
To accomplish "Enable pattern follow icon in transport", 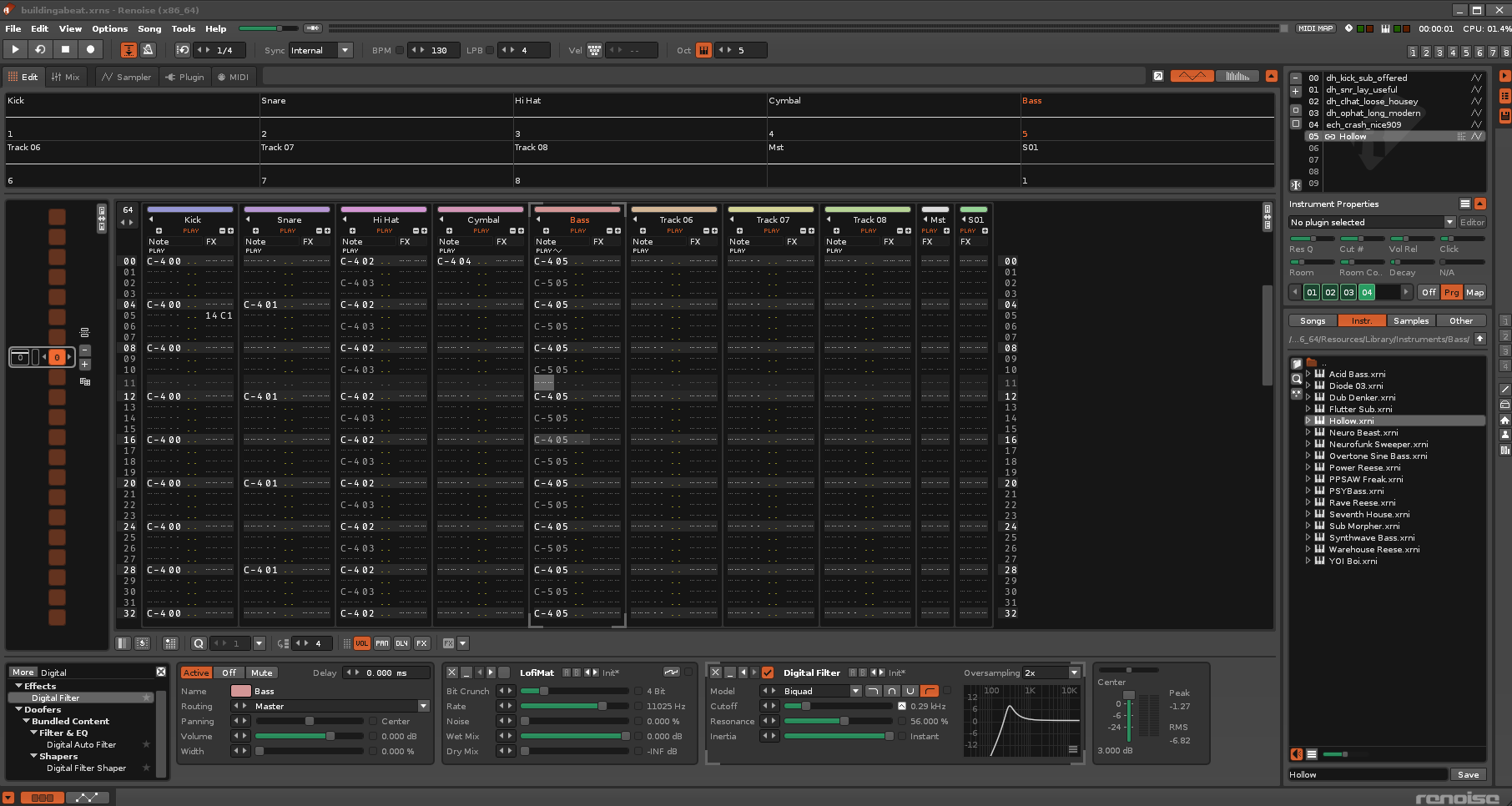I will tap(129, 50).
